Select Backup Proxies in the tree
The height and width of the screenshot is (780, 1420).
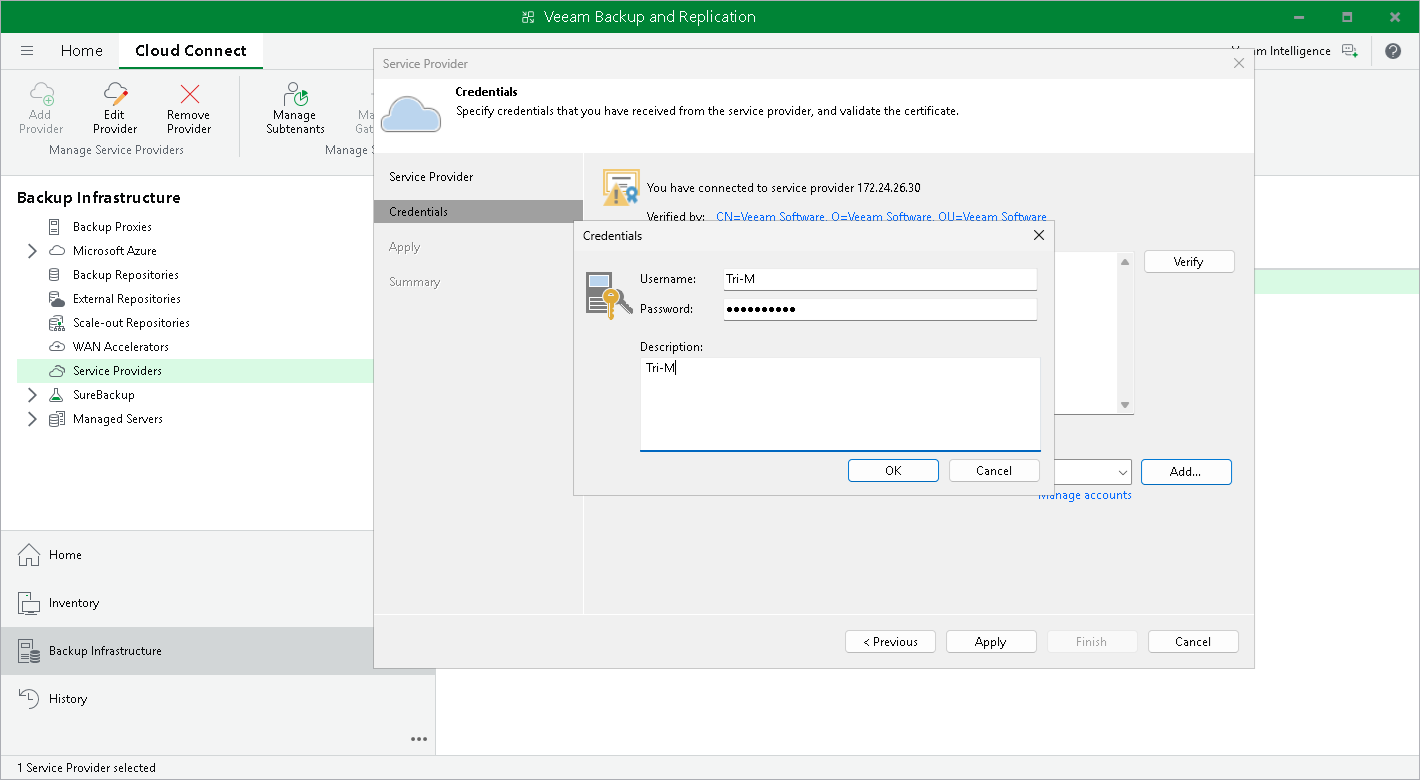point(112,227)
